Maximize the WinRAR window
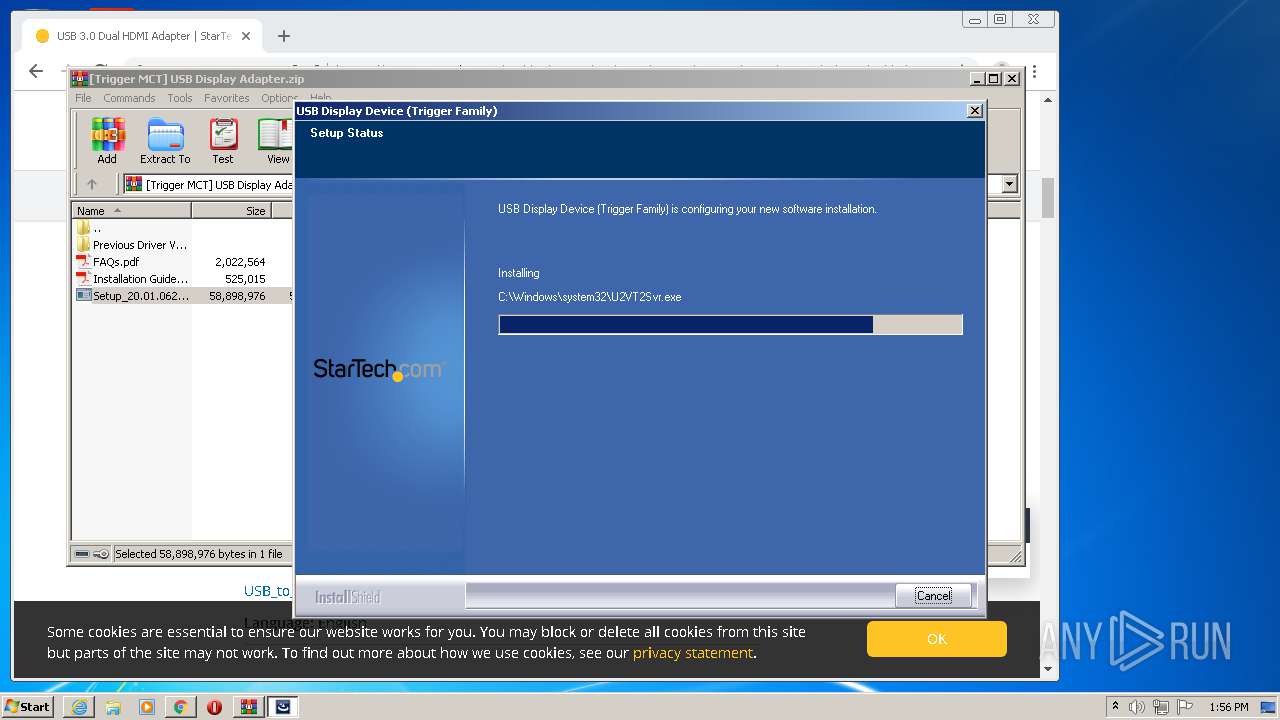Screen dimensions: 1280x720 pyautogui.click(x=993, y=78)
